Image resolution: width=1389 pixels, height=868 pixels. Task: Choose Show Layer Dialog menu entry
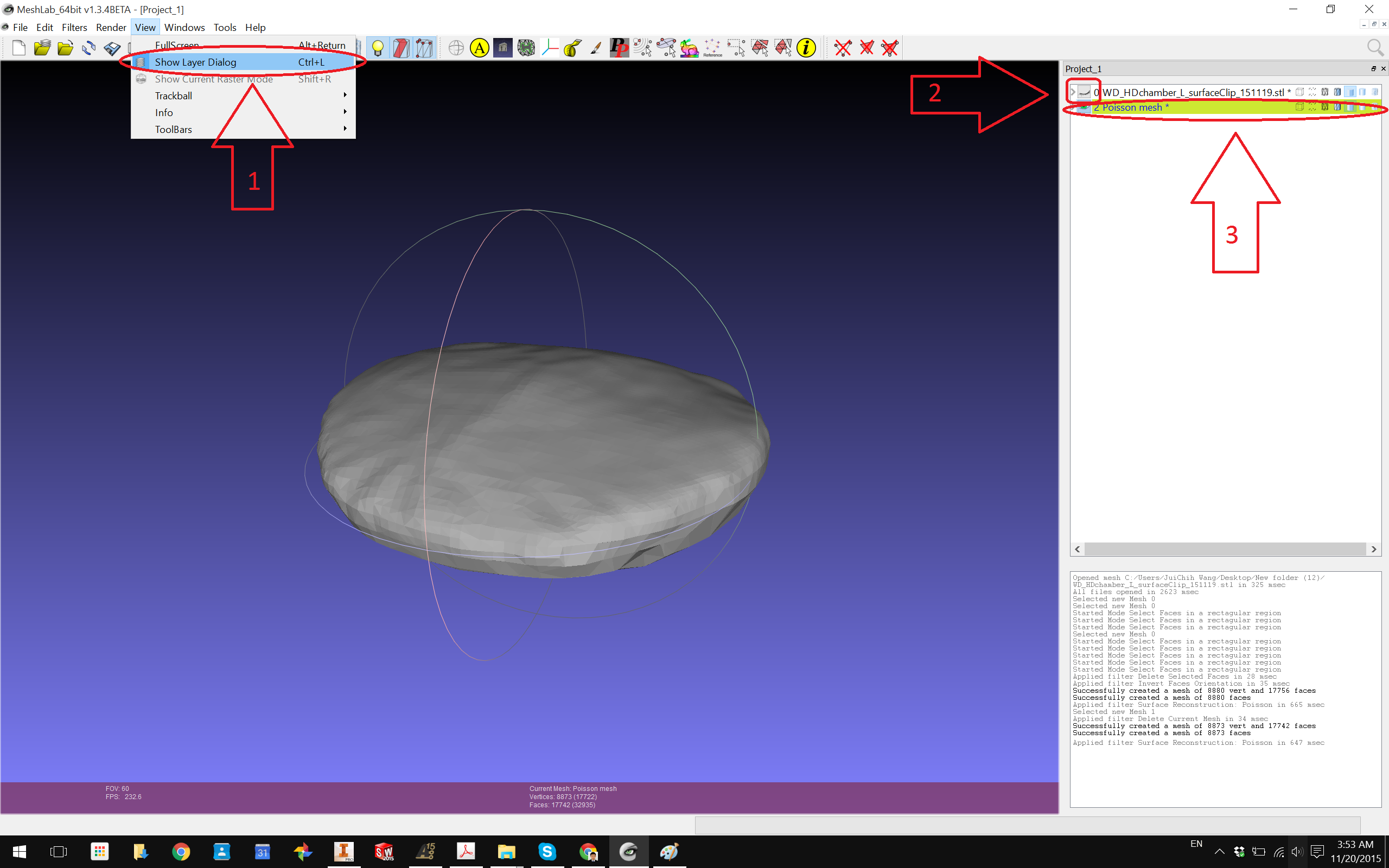click(244, 62)
